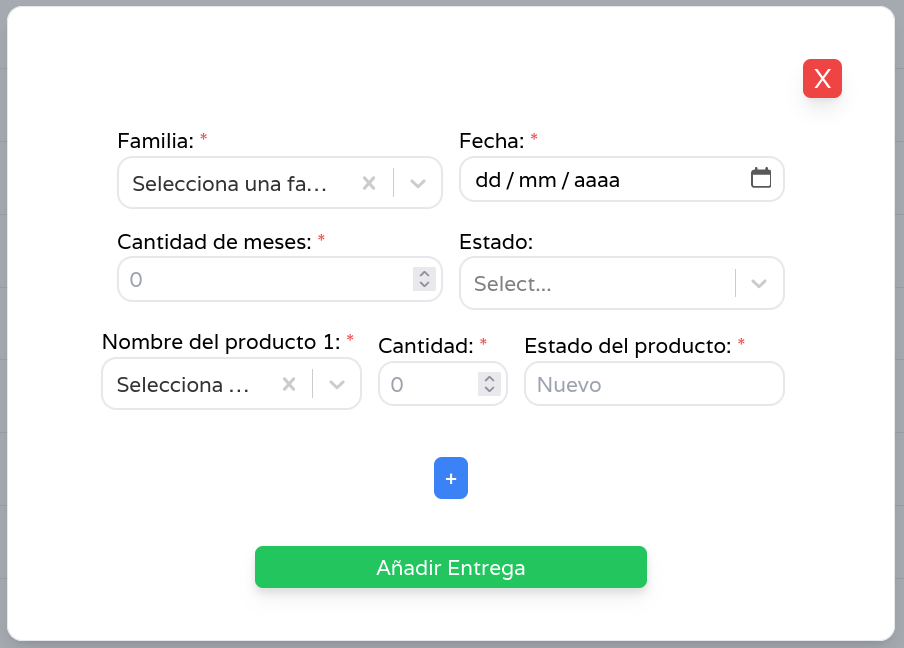Expand the Familia dropdown chevron

point(418,183)
